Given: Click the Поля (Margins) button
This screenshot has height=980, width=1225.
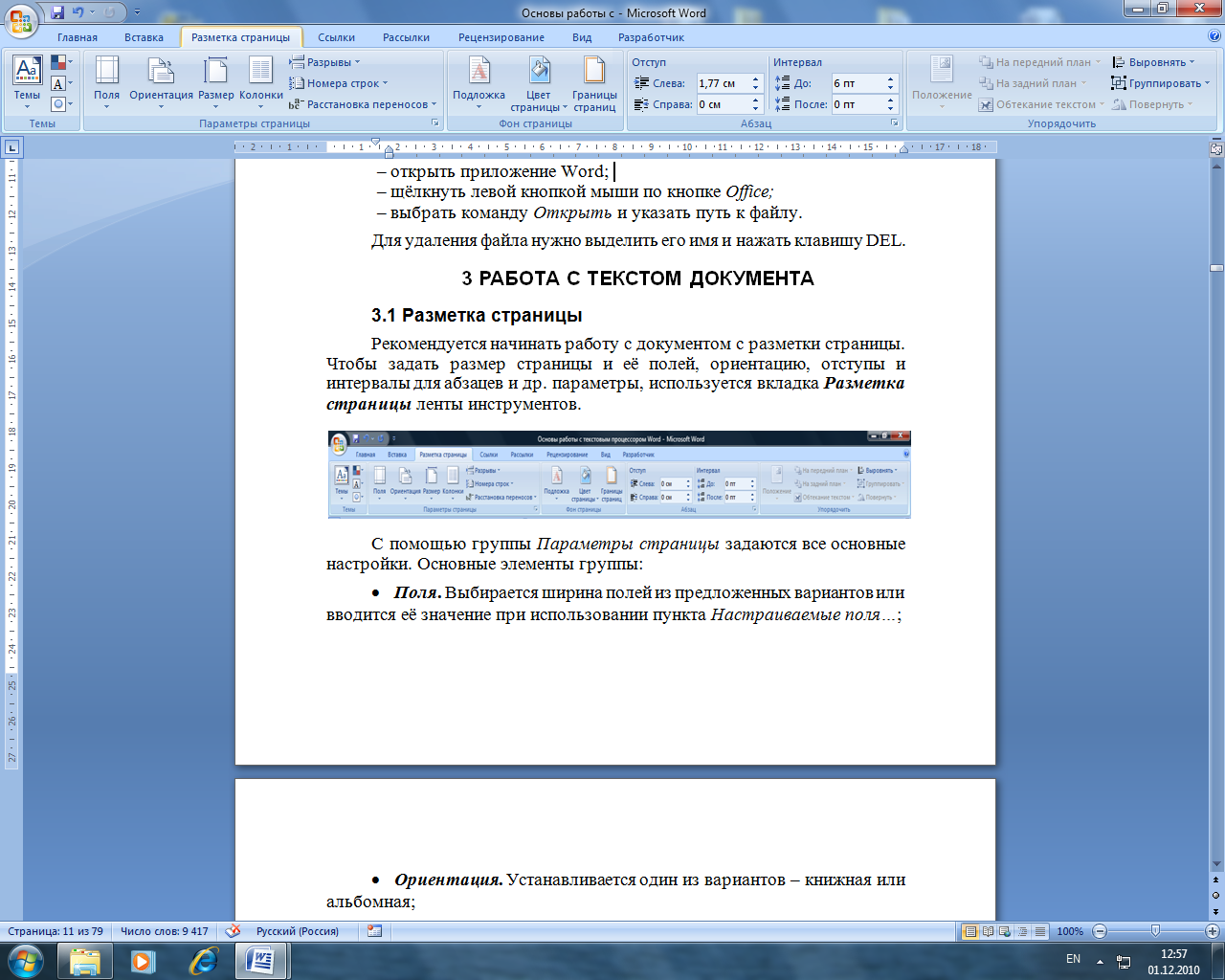Looking at the screenshot, I should click(107, 82).
